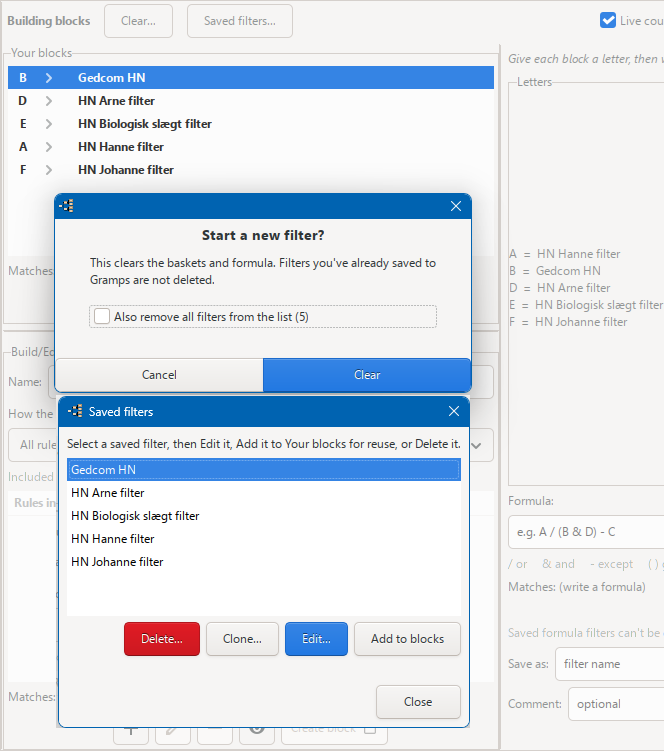Click Cancel in the Start a new filter dialog
The width and height of the screenshot is (664, 751).
tap(159, 375)
